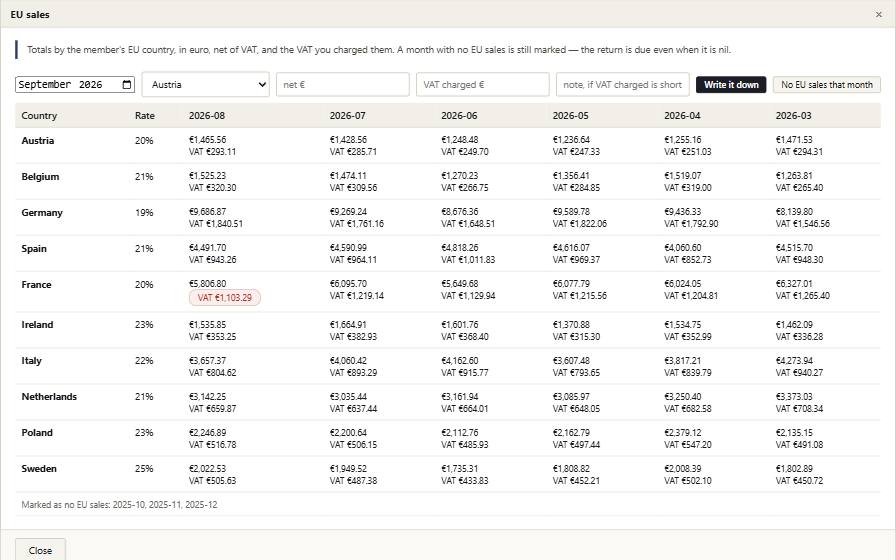Click the Marked as no EU sales note
The image size is (896, 560).
tap(119, 505)
